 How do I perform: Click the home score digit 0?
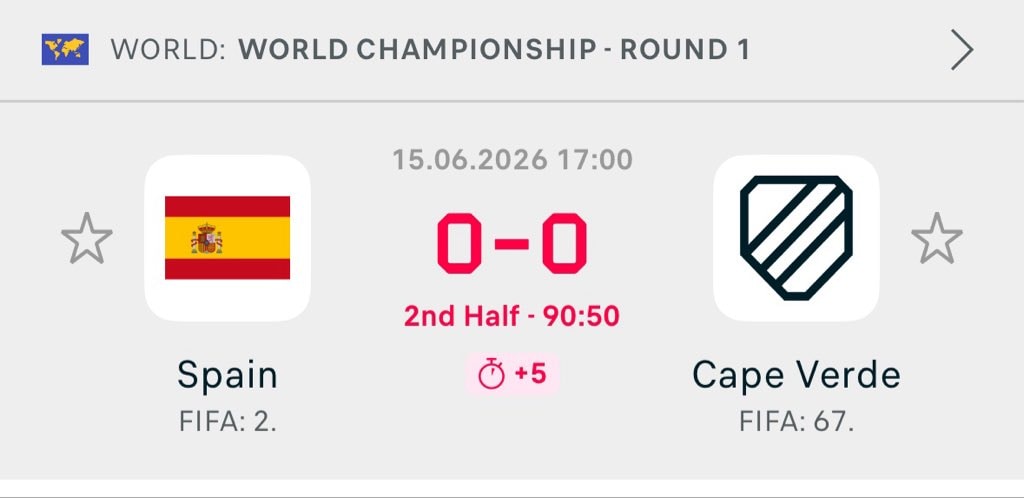pos(459,243)
